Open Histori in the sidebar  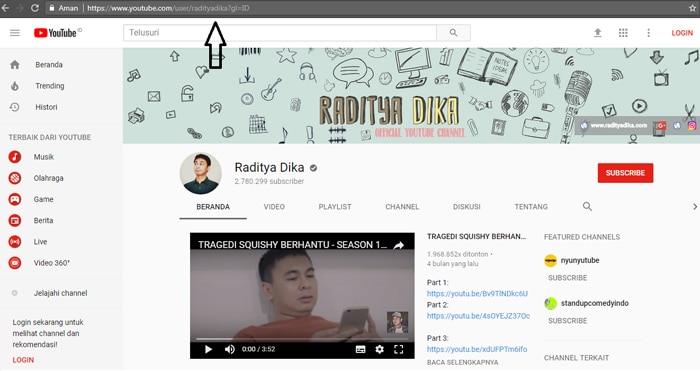coord(46,107)
